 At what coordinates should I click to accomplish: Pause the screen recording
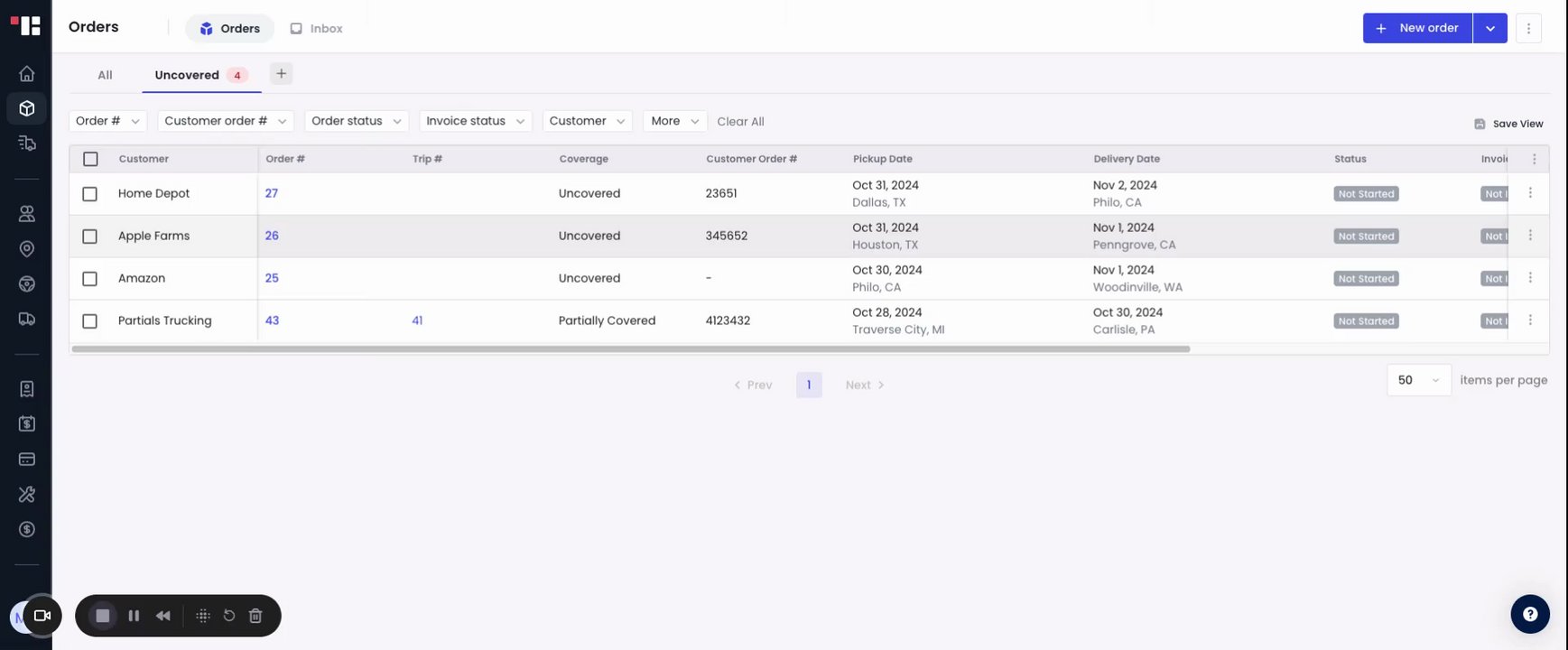(x=134, y=616)
